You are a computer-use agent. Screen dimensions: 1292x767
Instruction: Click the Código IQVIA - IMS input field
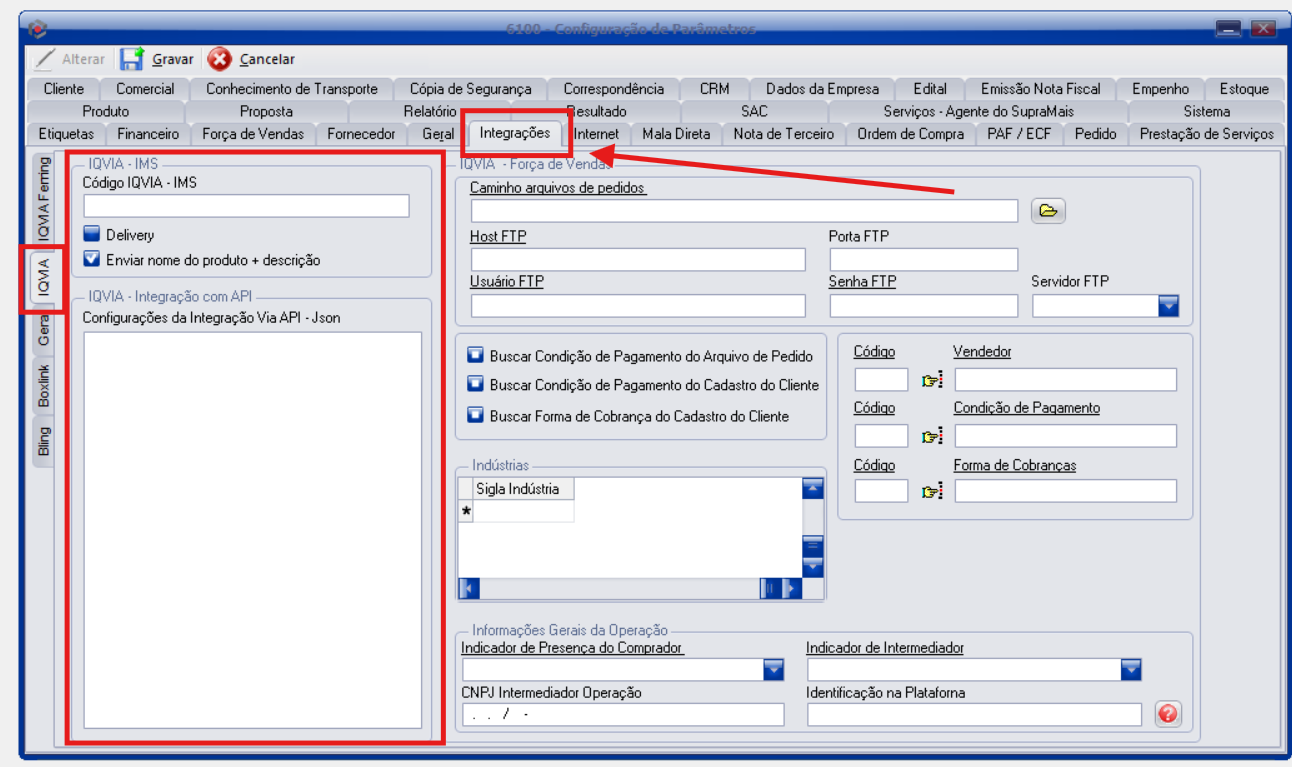point(246,206)
